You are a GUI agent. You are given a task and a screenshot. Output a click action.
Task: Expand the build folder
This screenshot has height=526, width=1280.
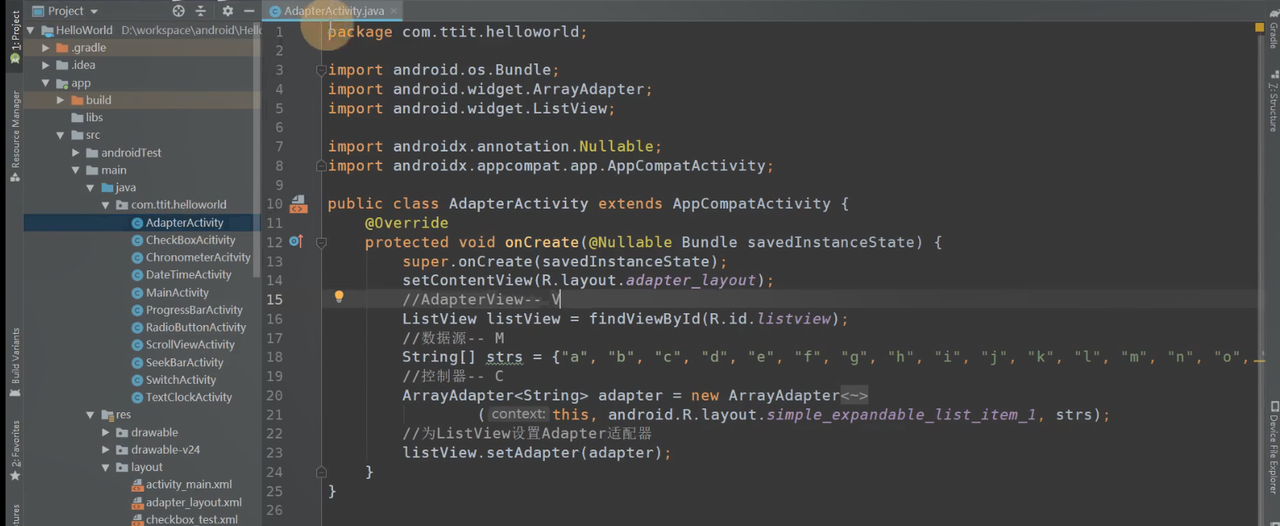coord(61,100)
